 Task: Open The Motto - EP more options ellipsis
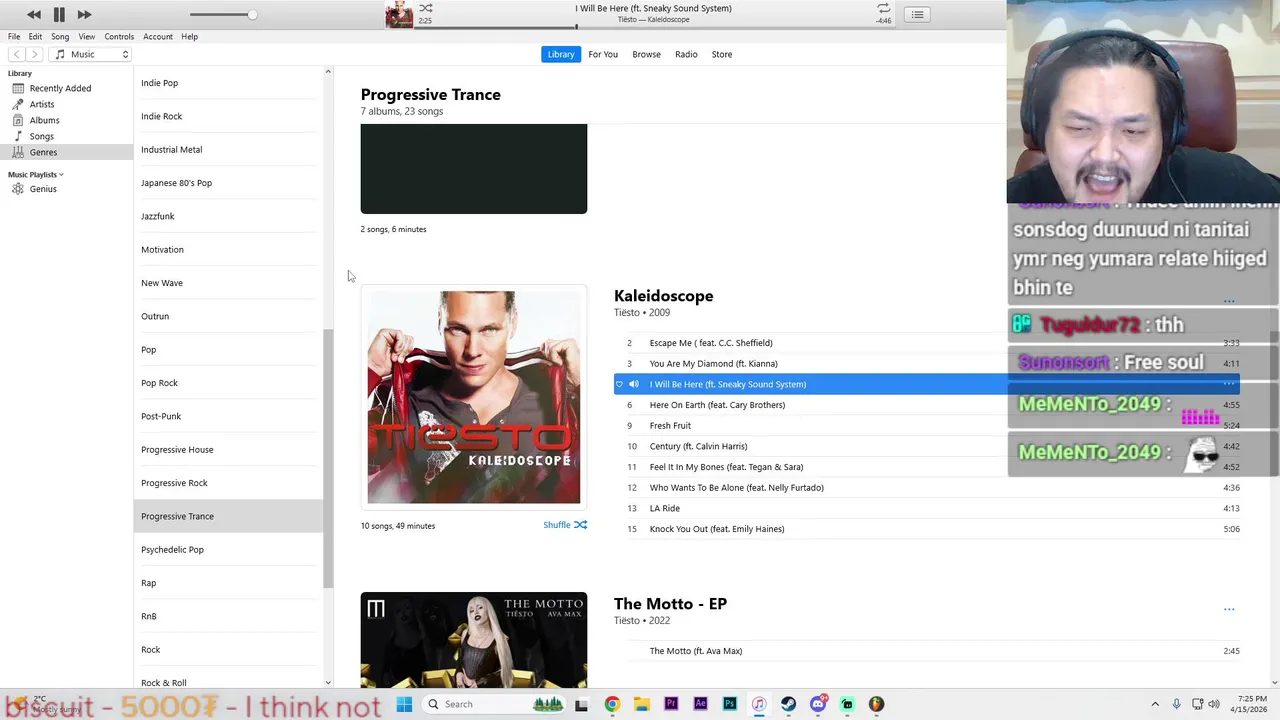click(x=1229, y=609)
